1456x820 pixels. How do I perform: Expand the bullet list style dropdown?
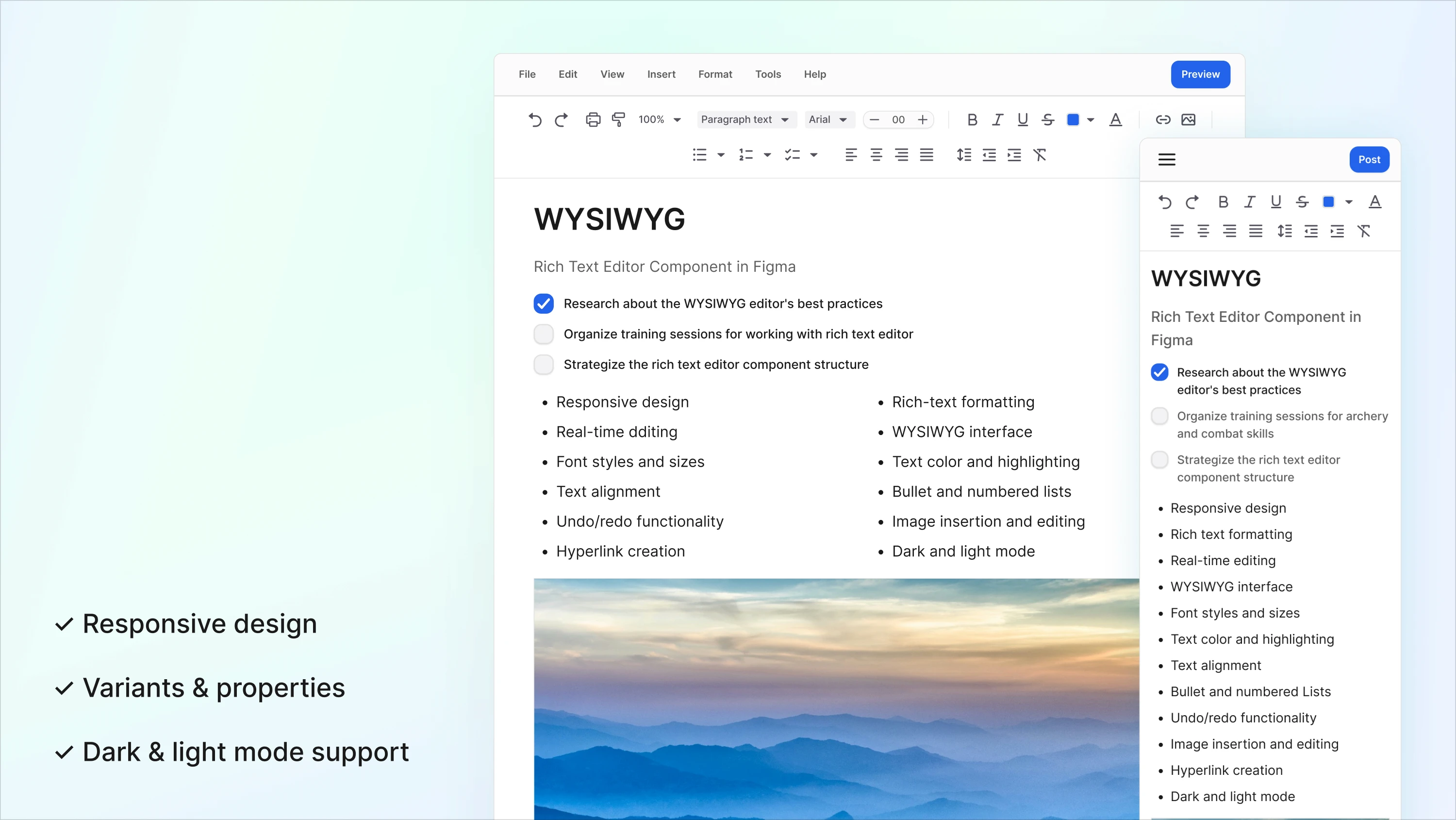click(717, 154)
